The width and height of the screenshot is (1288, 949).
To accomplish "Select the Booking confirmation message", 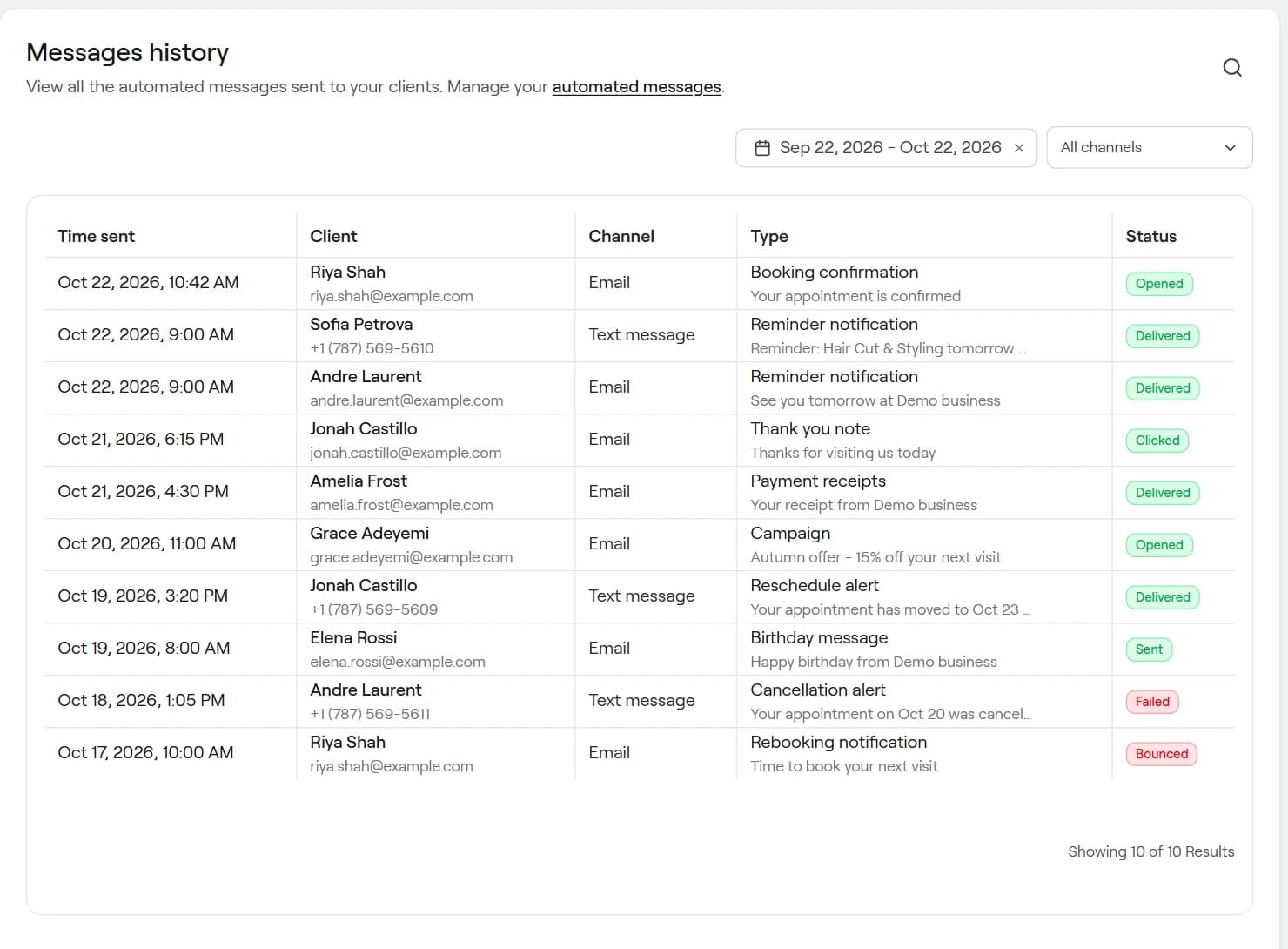I will click(x=834, y=272).
